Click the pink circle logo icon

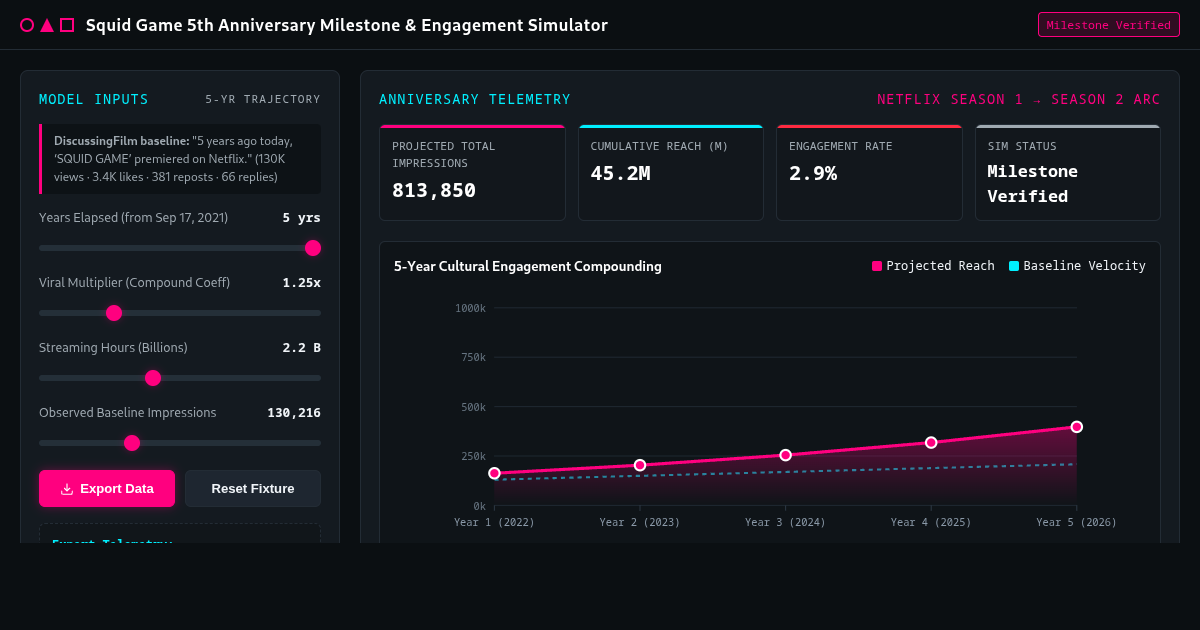coord(27,25)
